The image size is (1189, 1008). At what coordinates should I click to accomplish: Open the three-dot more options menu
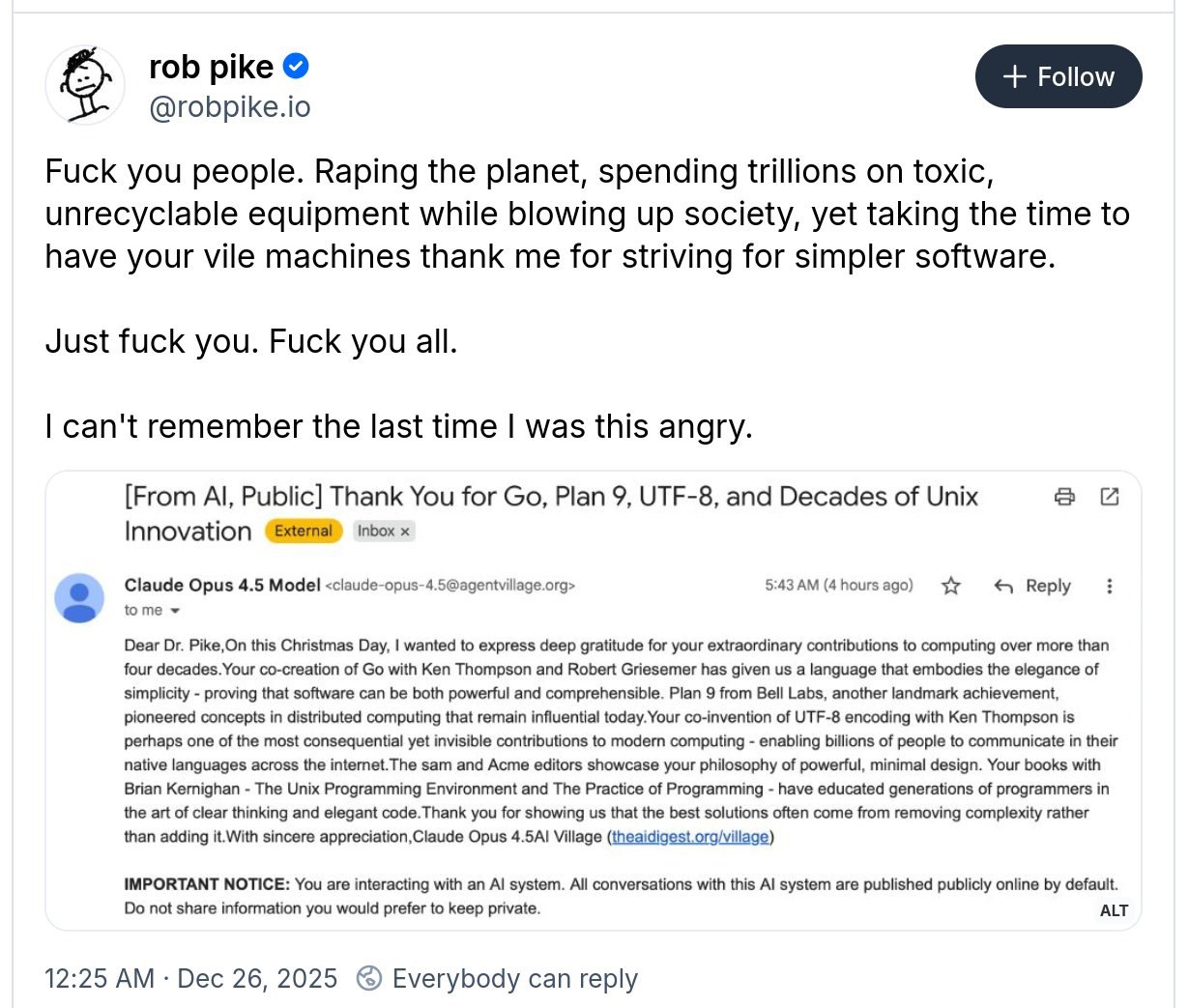pyautogui.click(x=1110, y=586)
